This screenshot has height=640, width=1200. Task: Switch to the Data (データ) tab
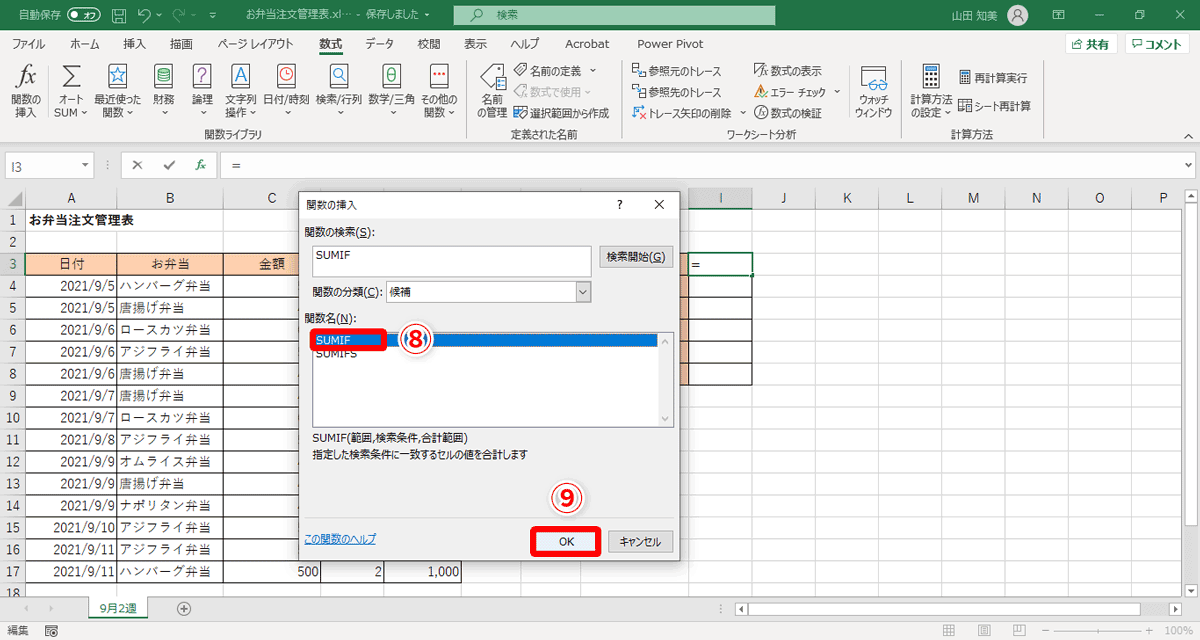point(379,44)
